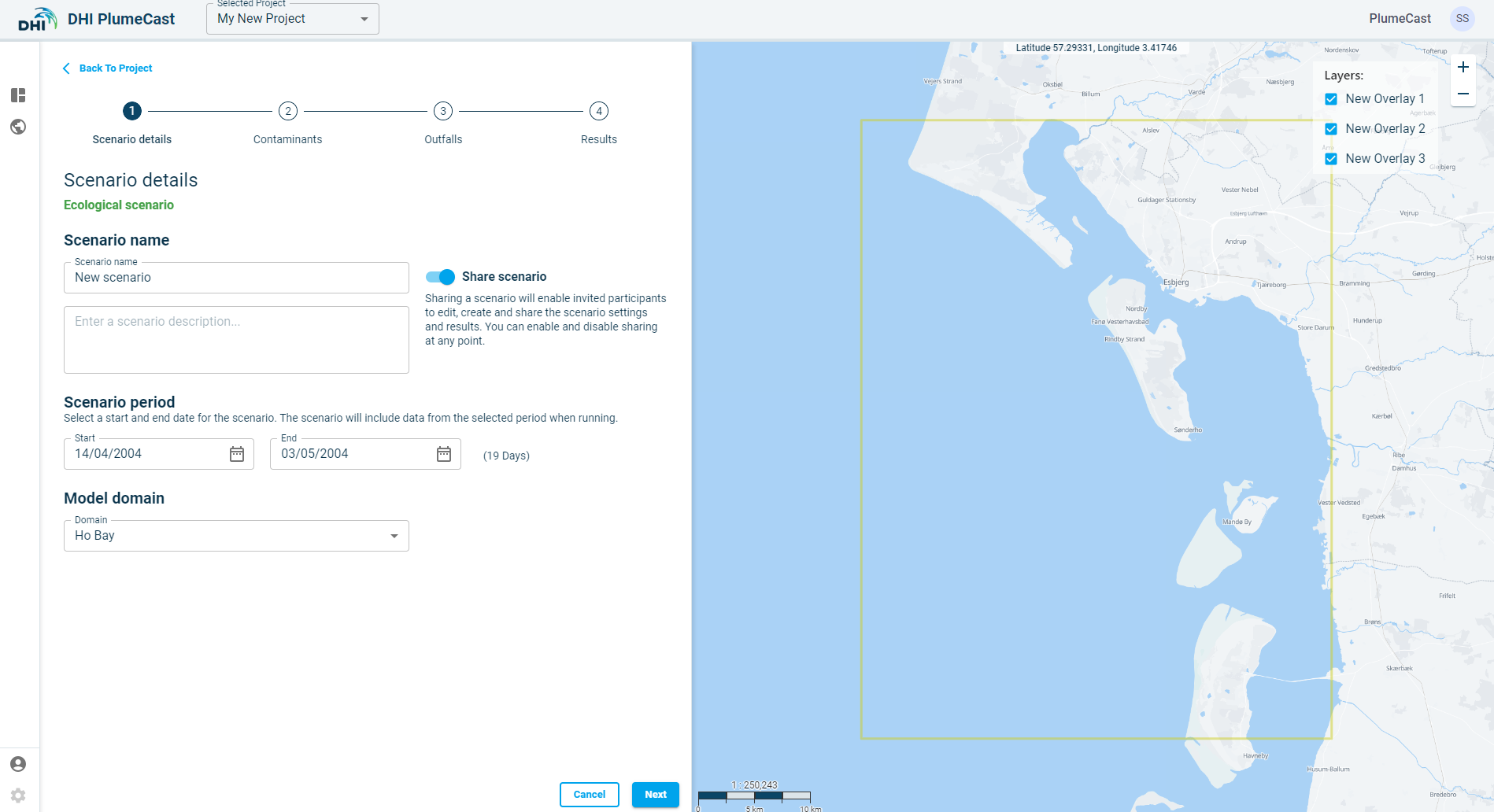Open the dashboard icon in left sidebar

point(18,95)
